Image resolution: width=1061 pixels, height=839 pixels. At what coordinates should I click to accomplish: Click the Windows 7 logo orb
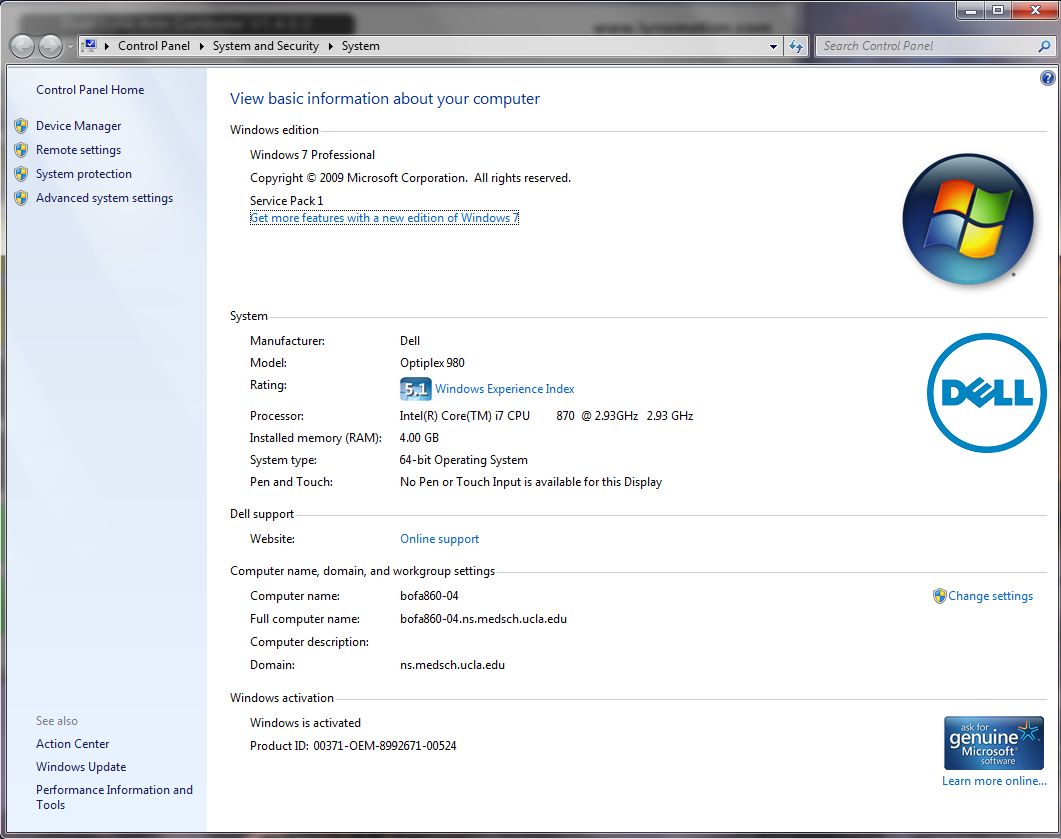pyautogui.click(x=968, y=219)
